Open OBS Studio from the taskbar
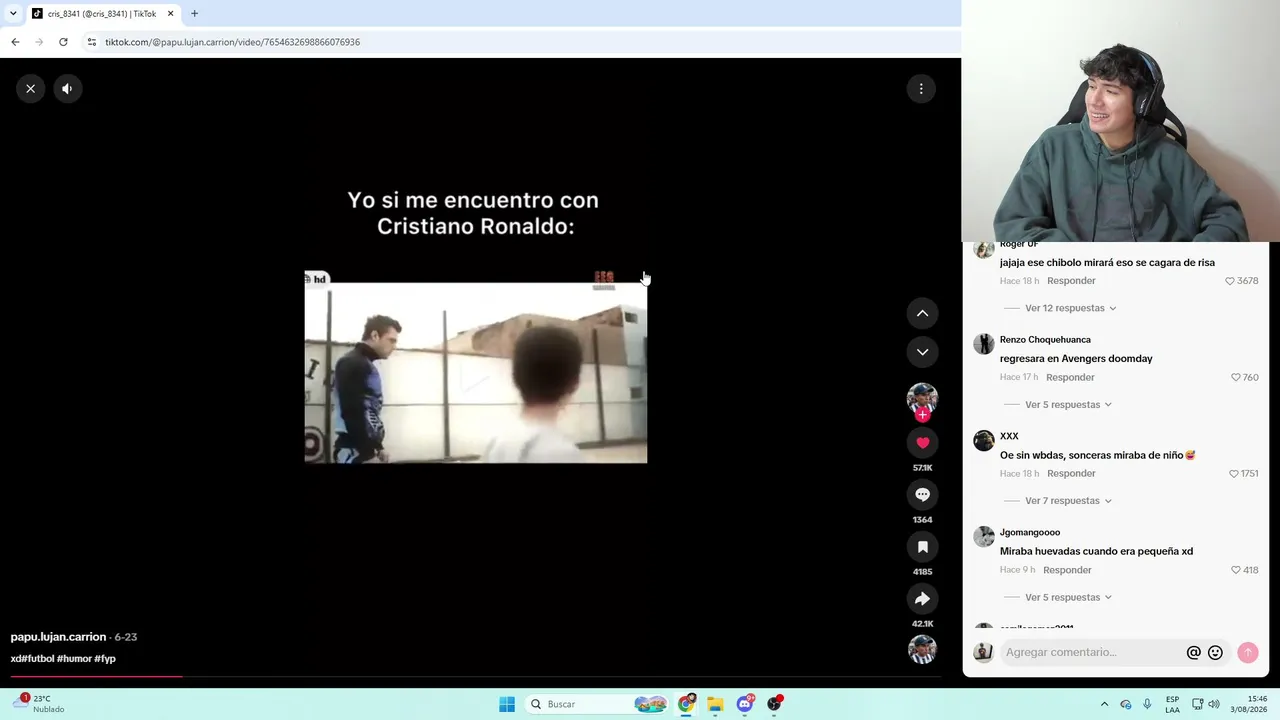The width and height of the screenshot is (1280, 720). [x=774, y=704]
